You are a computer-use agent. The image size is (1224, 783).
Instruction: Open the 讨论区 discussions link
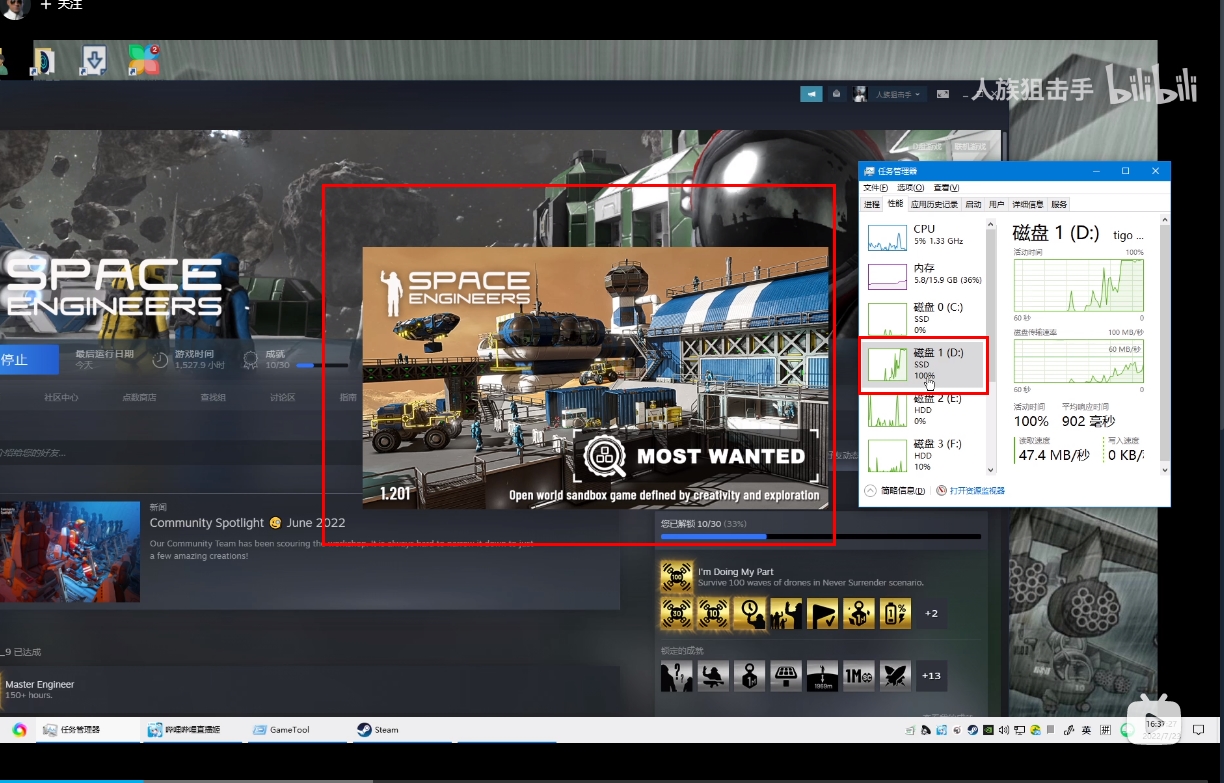click(282, 397)
